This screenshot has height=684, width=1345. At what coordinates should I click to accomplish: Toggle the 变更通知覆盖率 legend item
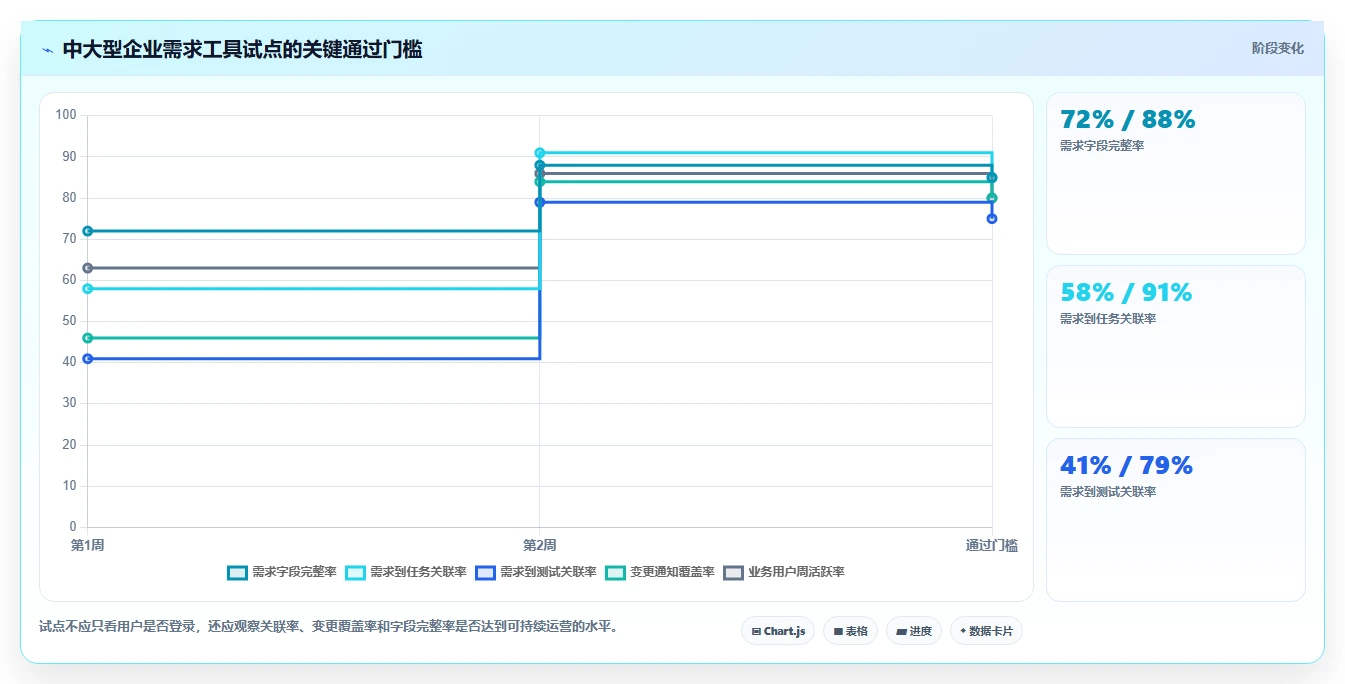(x=660, y=572)
